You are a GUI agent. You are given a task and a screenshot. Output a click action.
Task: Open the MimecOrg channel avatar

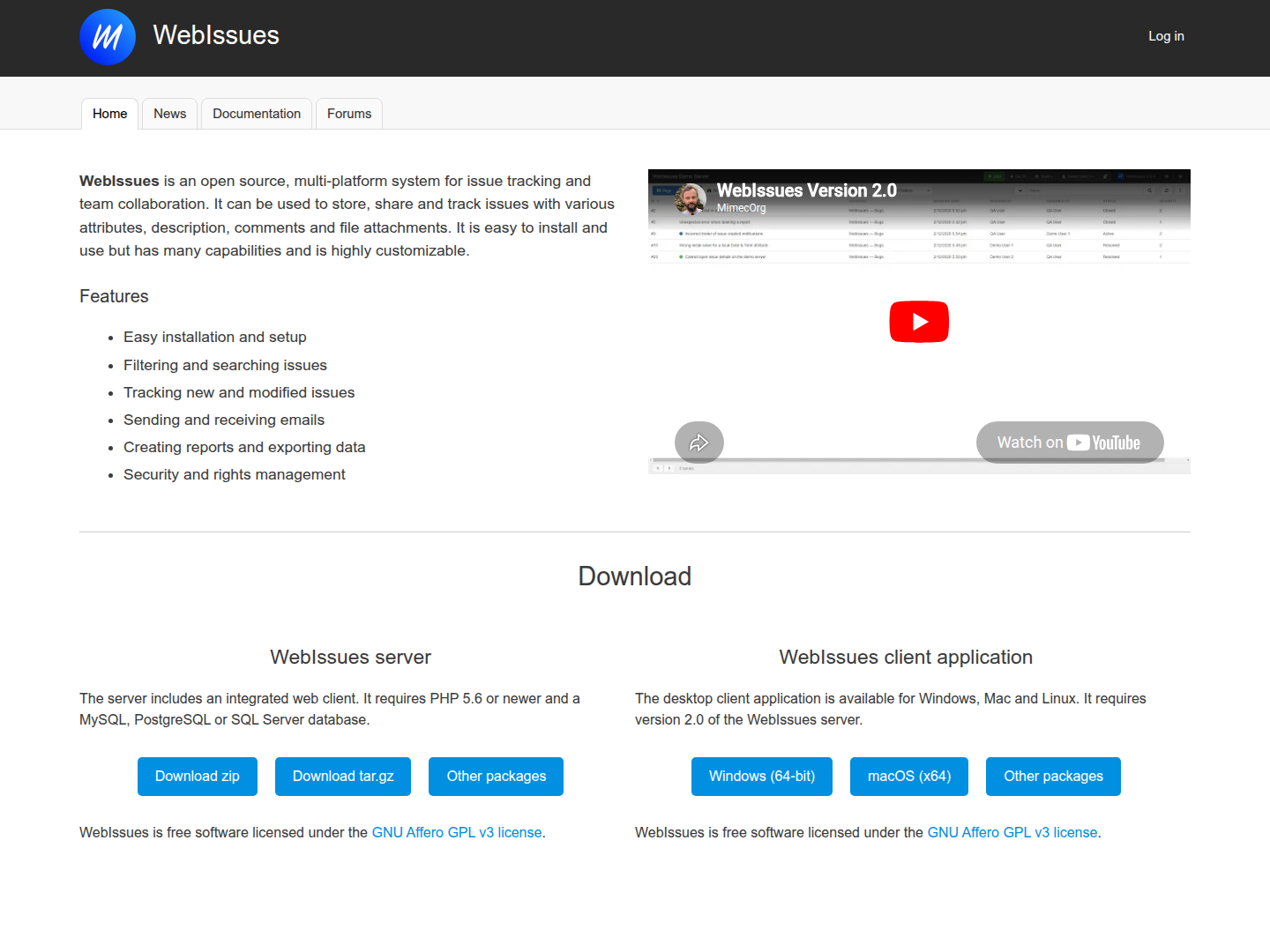691,199
